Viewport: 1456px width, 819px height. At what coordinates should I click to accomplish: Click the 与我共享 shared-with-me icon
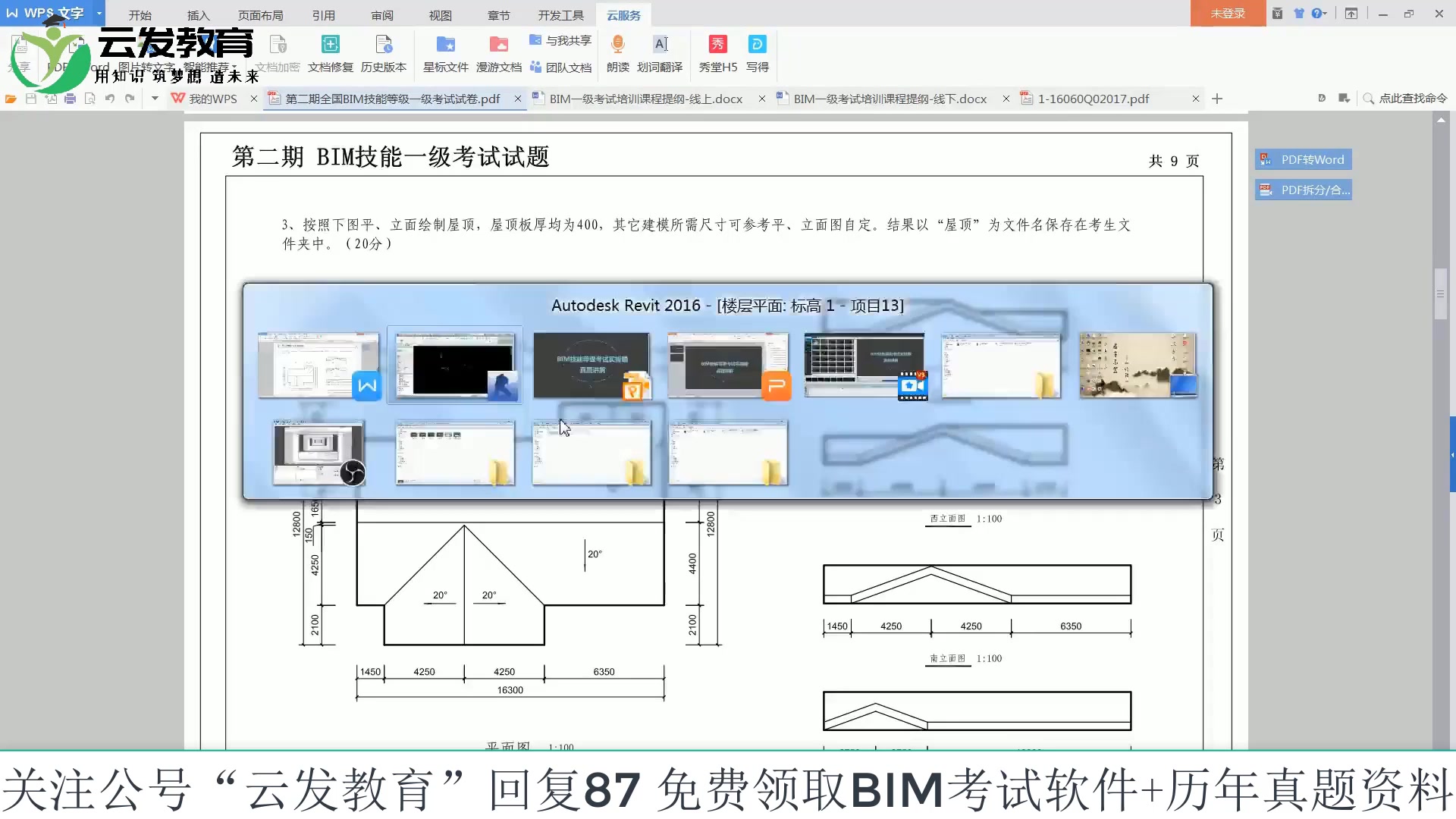pyautogui.click(x=560, y=41)
